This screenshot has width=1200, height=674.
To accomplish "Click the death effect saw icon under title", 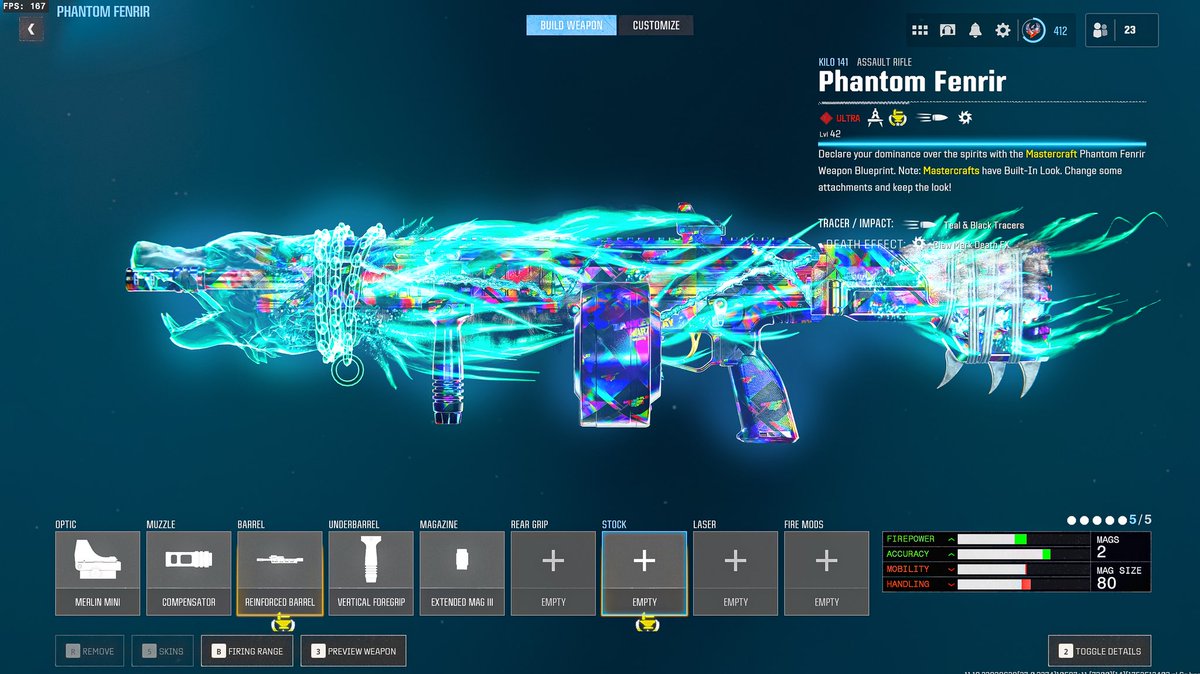I will click(965, 118).
